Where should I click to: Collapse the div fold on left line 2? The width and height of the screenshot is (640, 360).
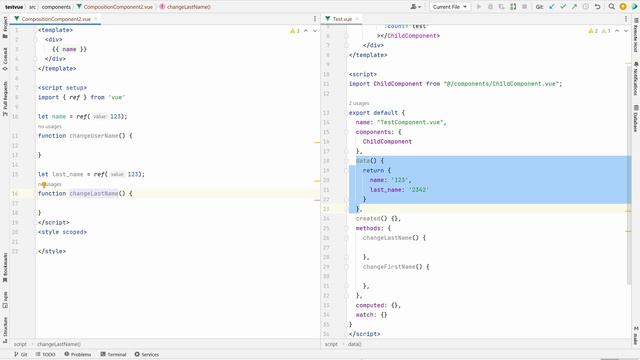[35, 40]
